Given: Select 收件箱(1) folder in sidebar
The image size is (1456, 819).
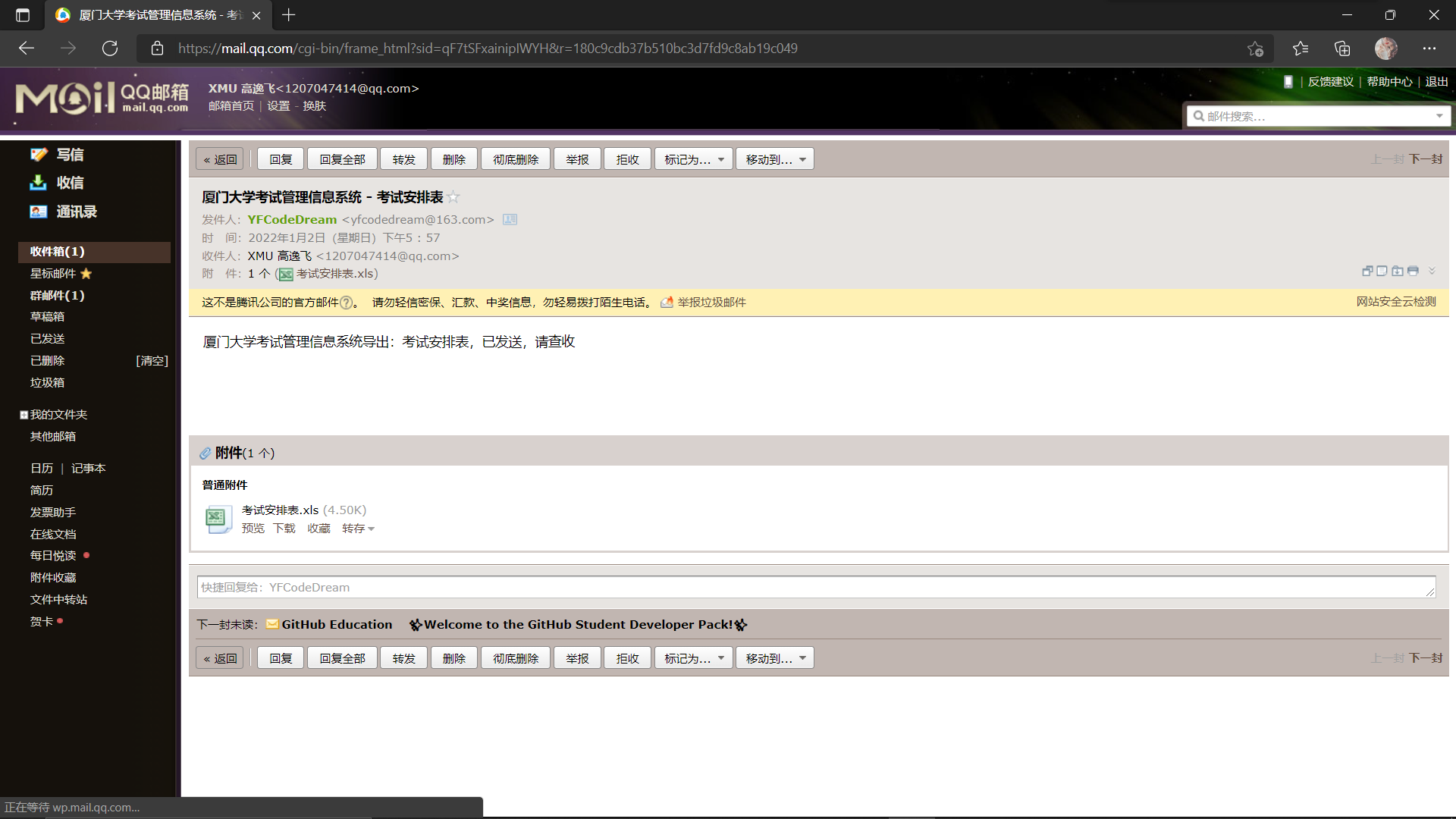Looking at the screenshot, I should click(x=58, y=251).
